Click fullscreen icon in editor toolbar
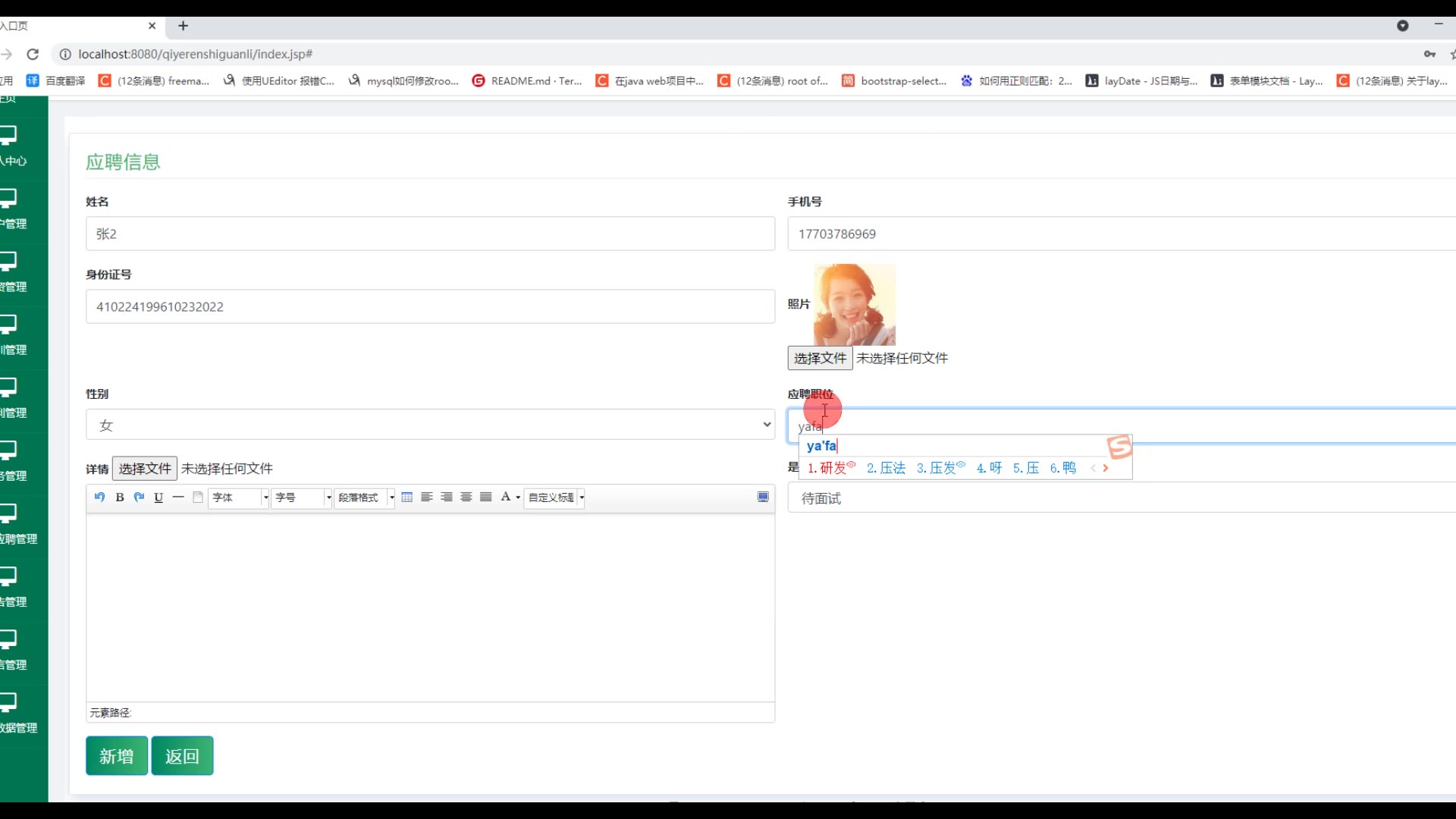The height and width of the screenshot is (819, 1456). coord(763,497)
